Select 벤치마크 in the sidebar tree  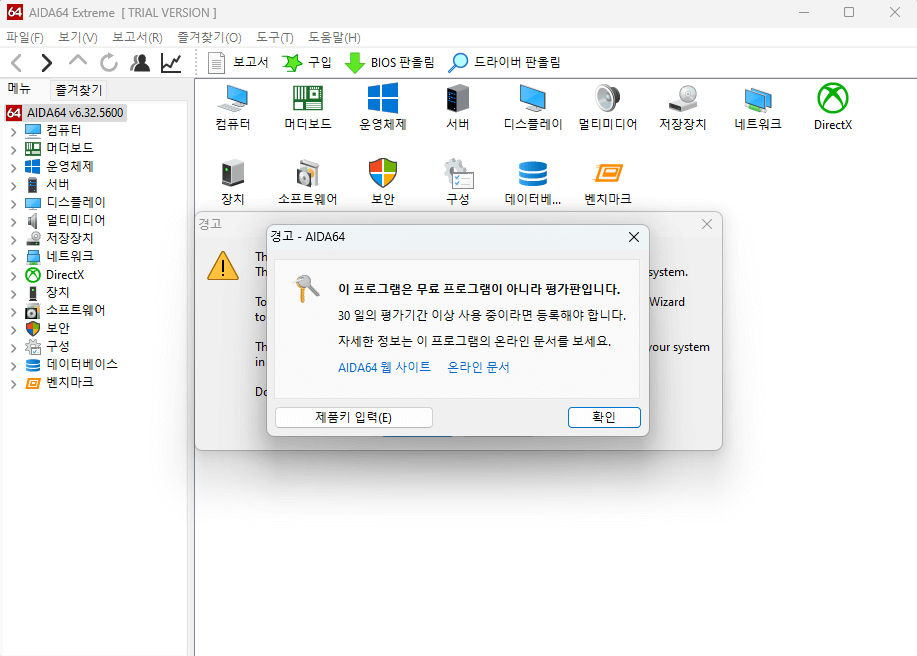(x=70, y=382)
